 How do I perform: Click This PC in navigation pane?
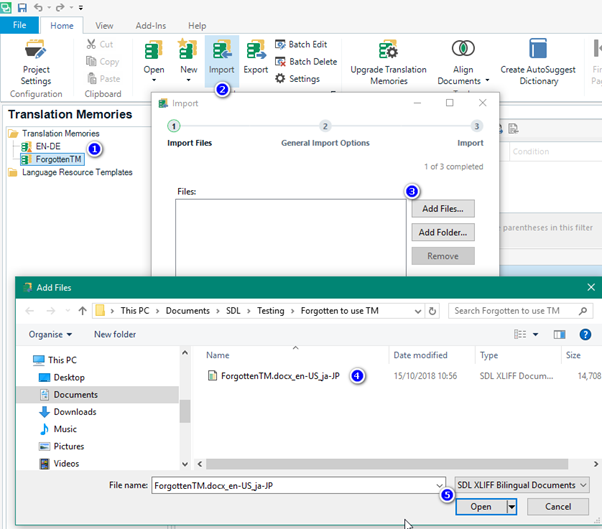(x=55, y=360)
